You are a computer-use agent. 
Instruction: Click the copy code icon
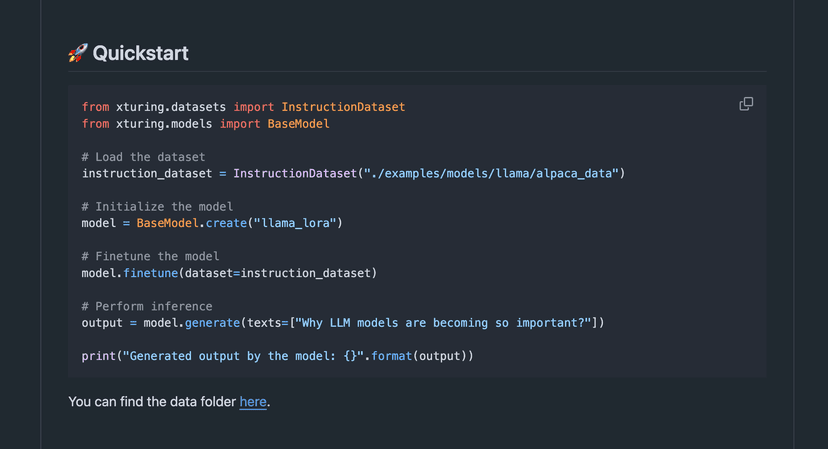click(746, 104)
